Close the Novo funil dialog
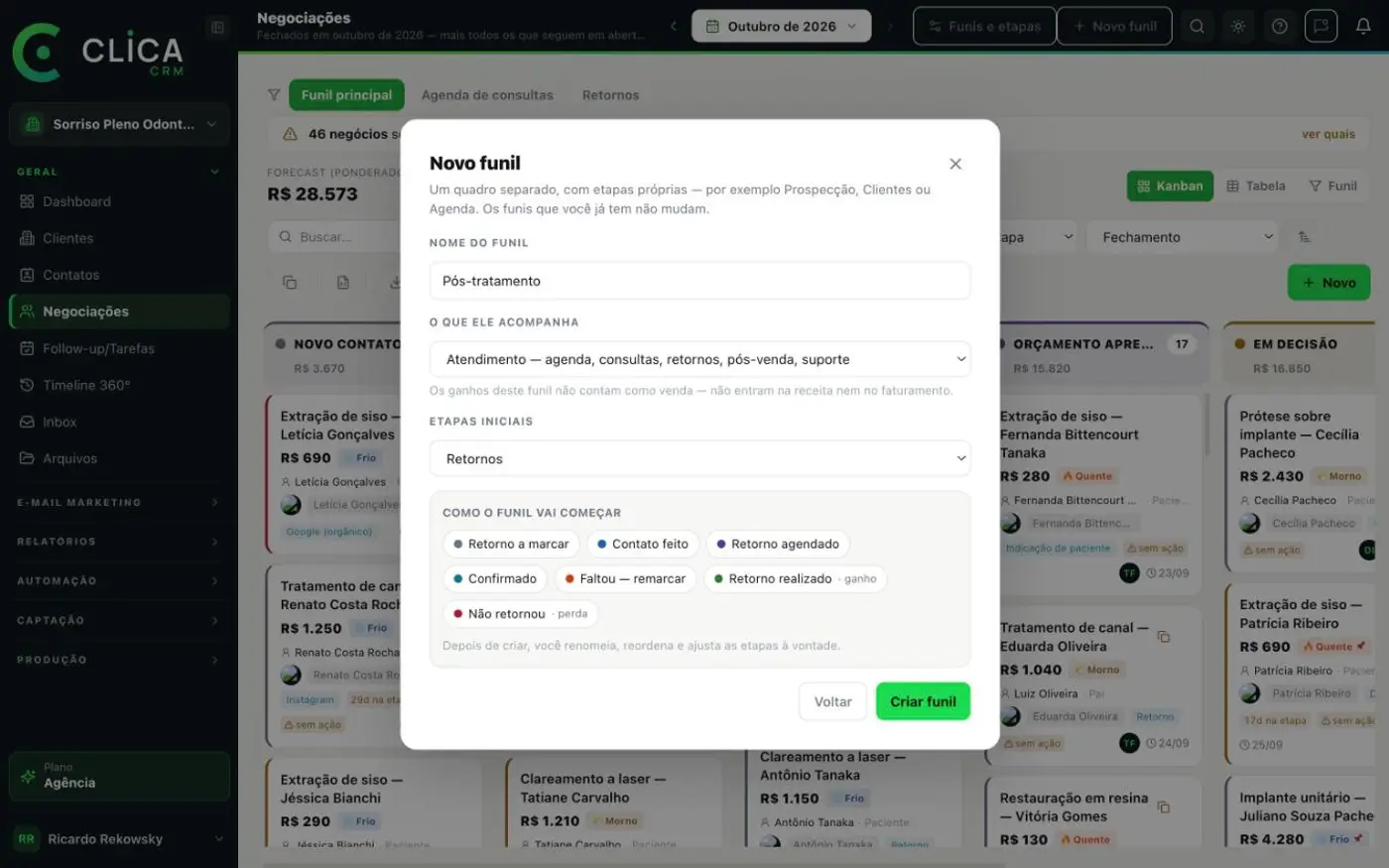1389x868 pixels. (x=955, y=164)
